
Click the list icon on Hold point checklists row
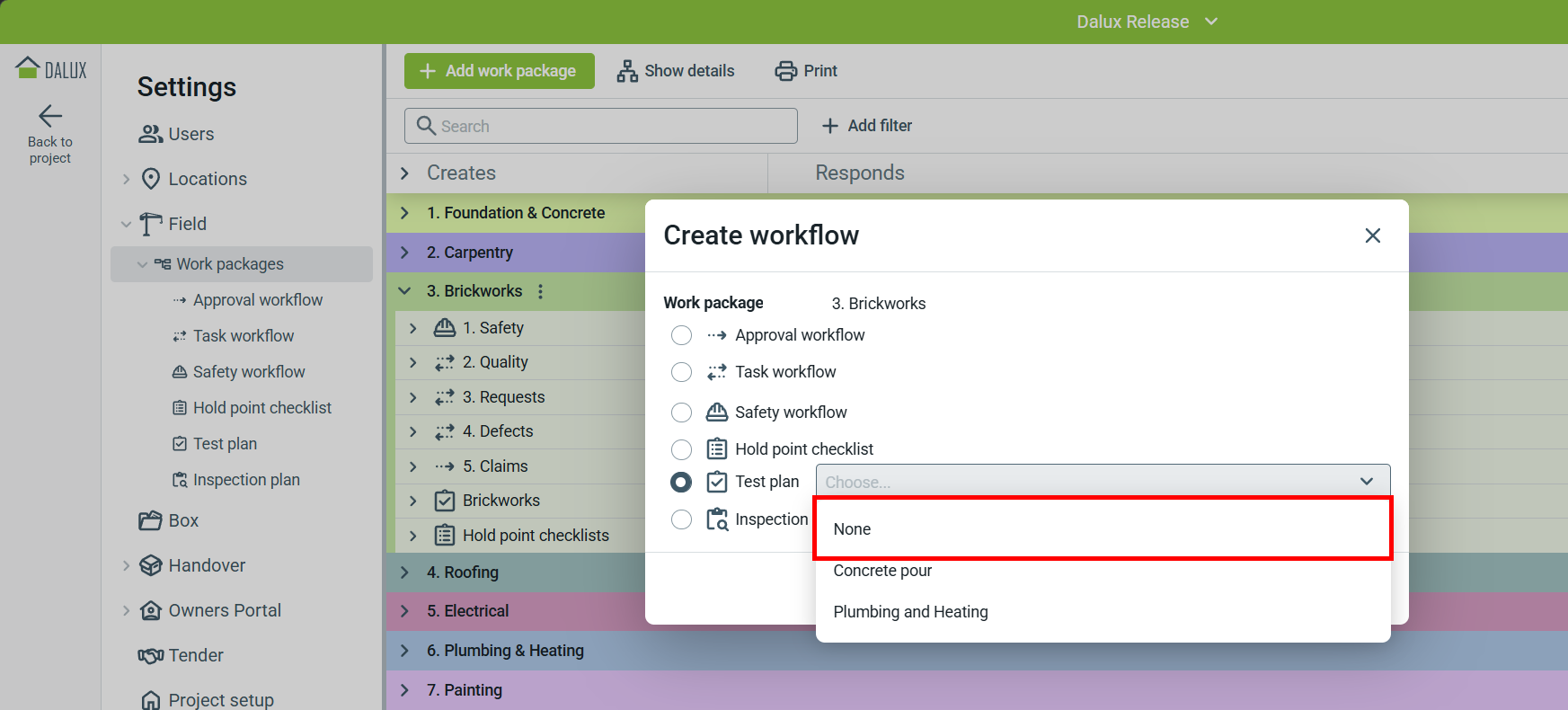tap(445, 536)
